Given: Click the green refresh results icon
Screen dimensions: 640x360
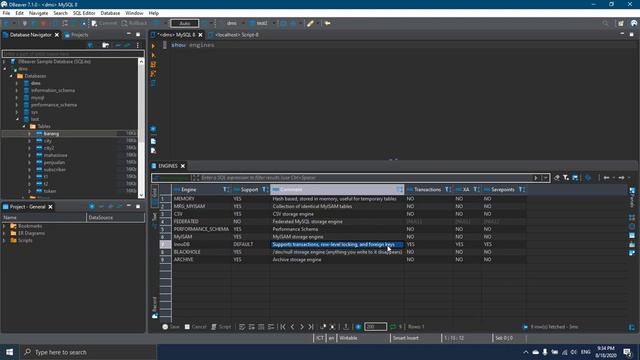Looking at the screenshot, I should pos(393,327).
